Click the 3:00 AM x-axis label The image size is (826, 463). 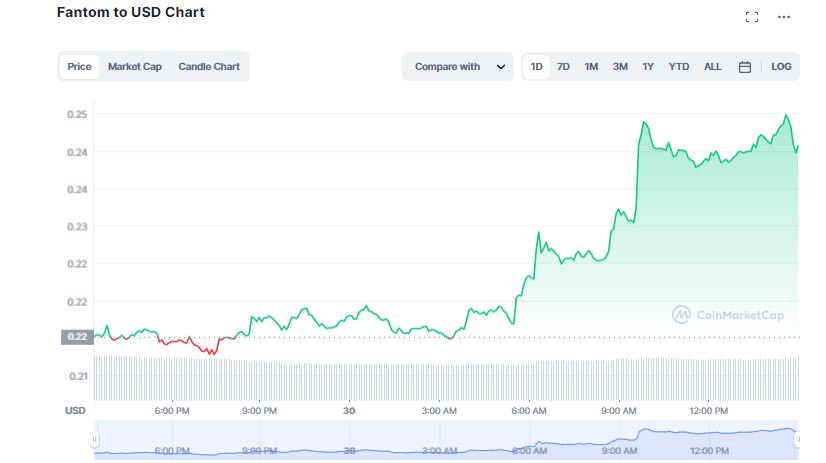click(x=439, y=411)
